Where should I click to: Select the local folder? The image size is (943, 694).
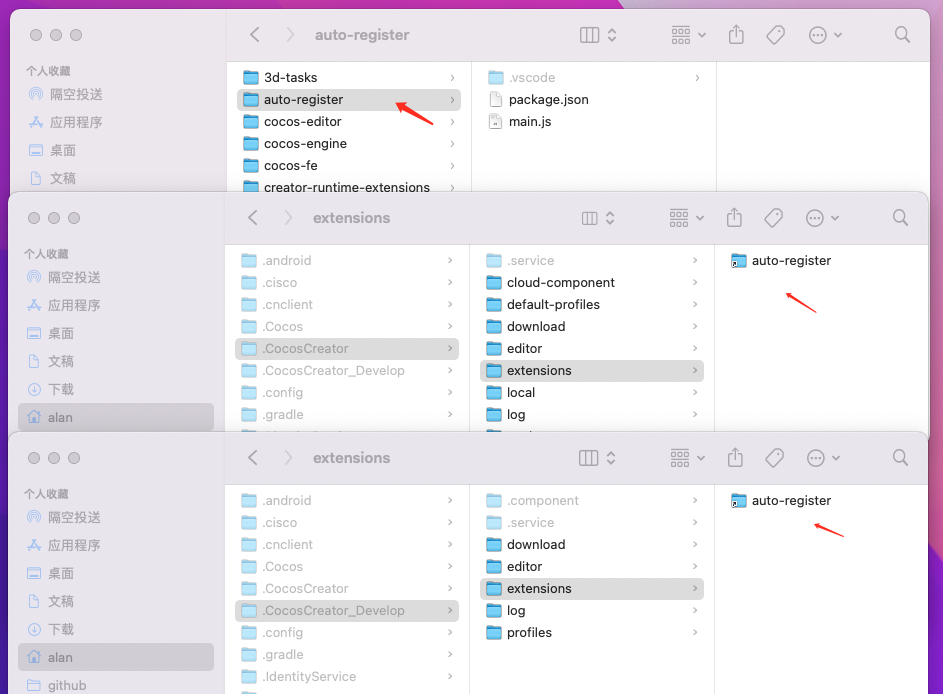pyautogui.click(x=521, y=392)
